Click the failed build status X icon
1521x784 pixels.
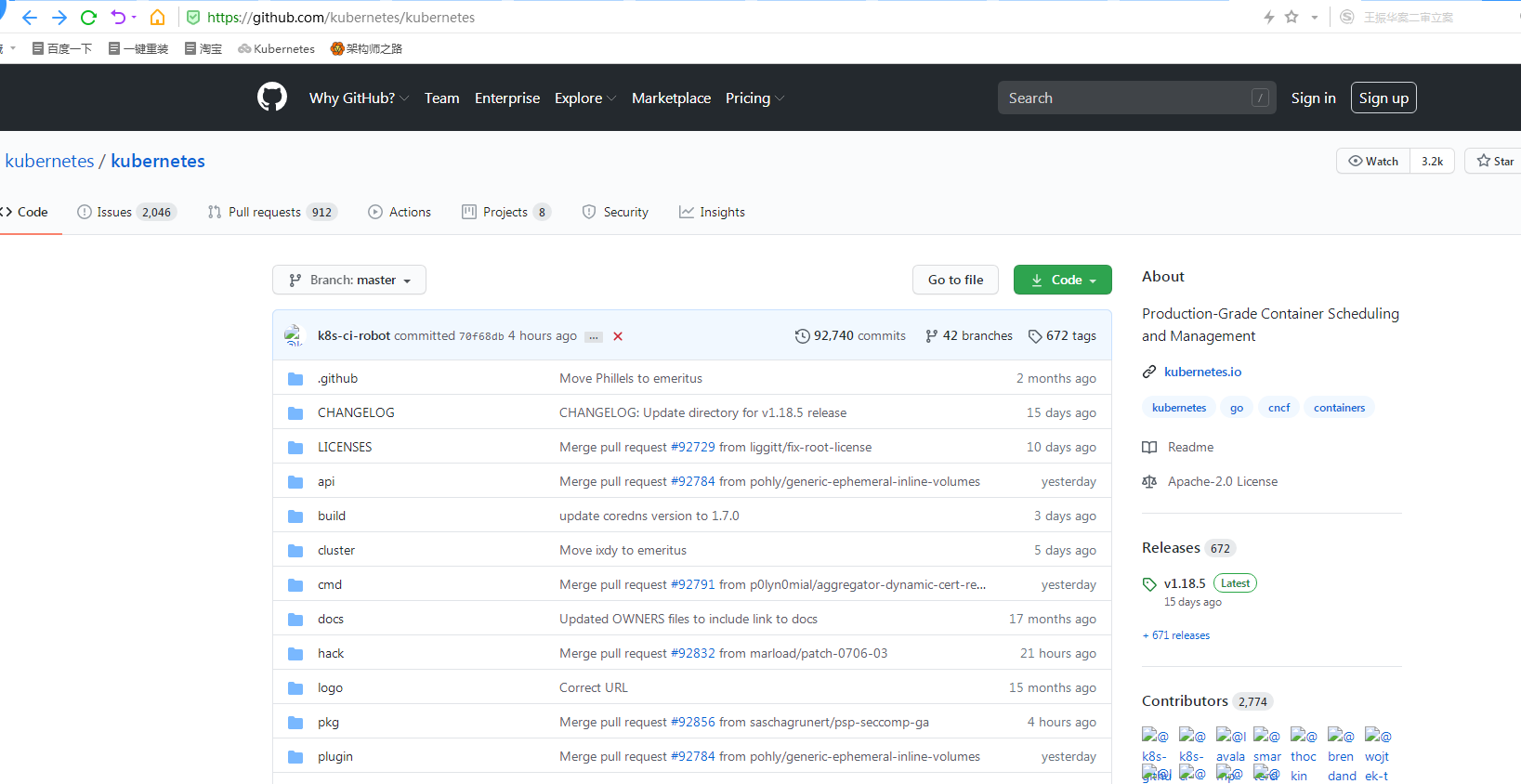pyautogui.click(x=618, y=336)
